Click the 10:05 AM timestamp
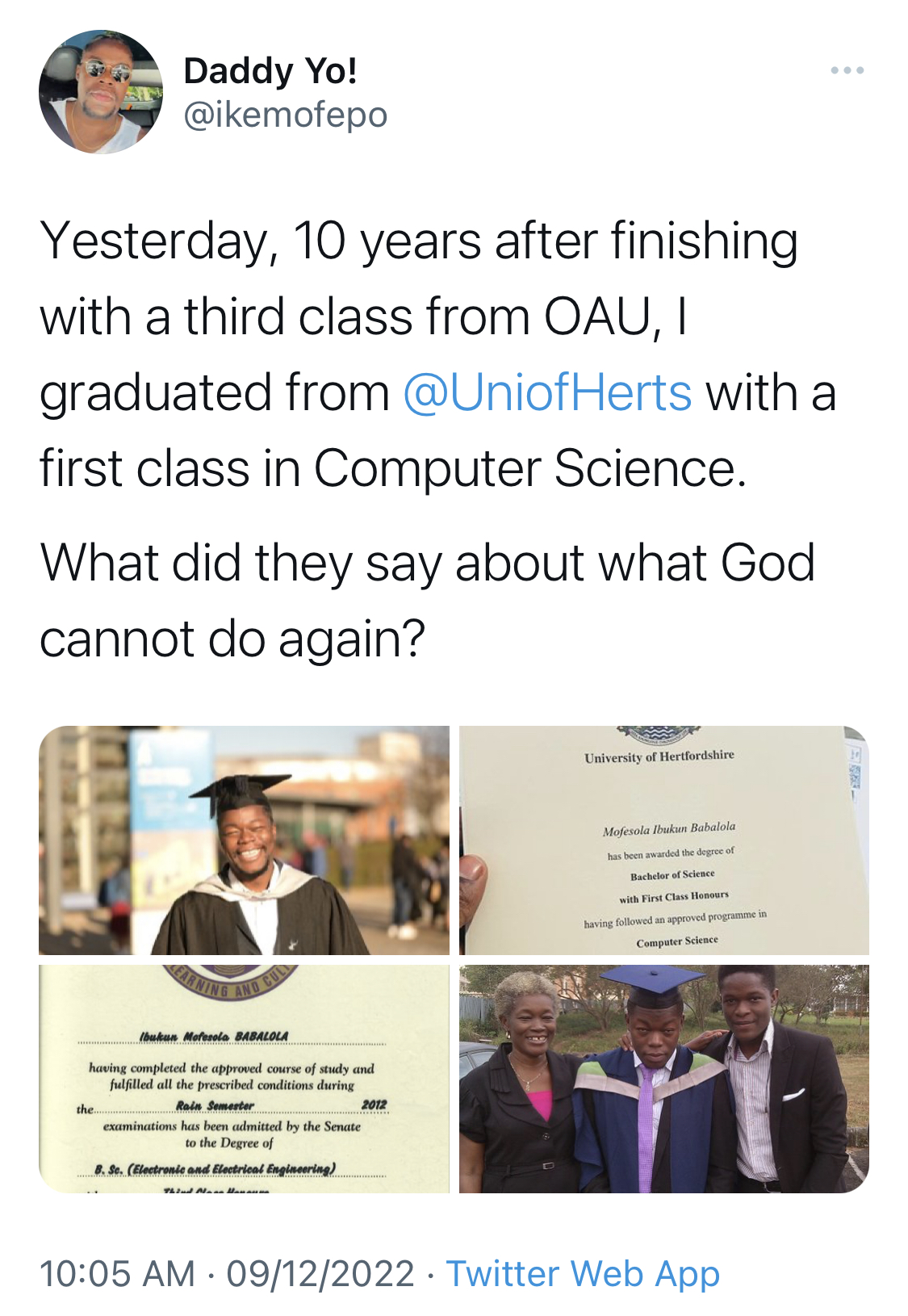This screenshot has width=908, height=1316. point(117,1274)
